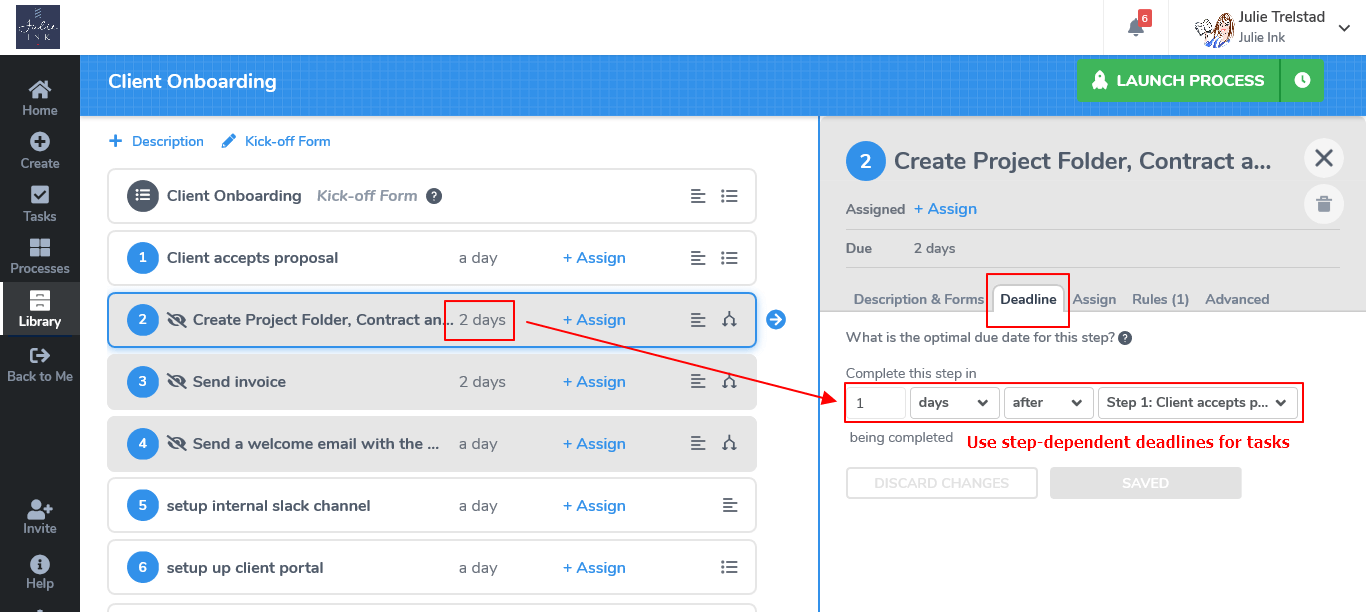Screen dimensions: 1366x612
Task: Select the Deadline tab
Action: (x=1028, y=299)
